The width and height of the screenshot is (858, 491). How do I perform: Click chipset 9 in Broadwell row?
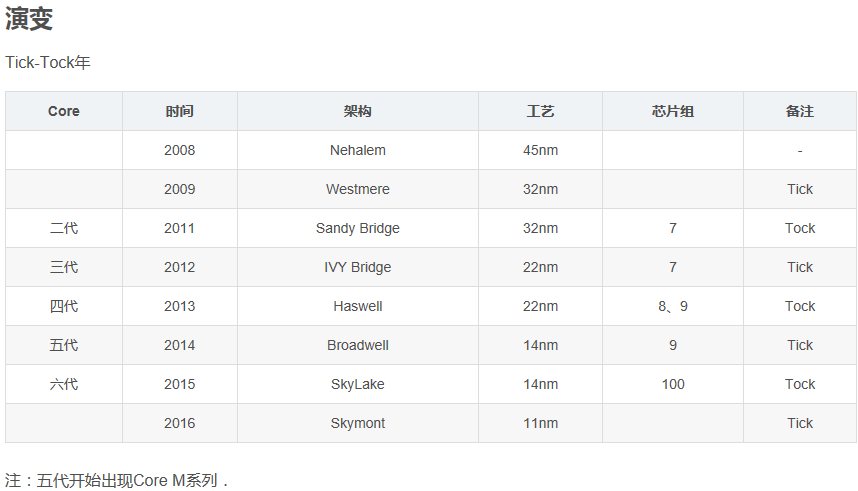pyautogui.click(x=673, y=345)
